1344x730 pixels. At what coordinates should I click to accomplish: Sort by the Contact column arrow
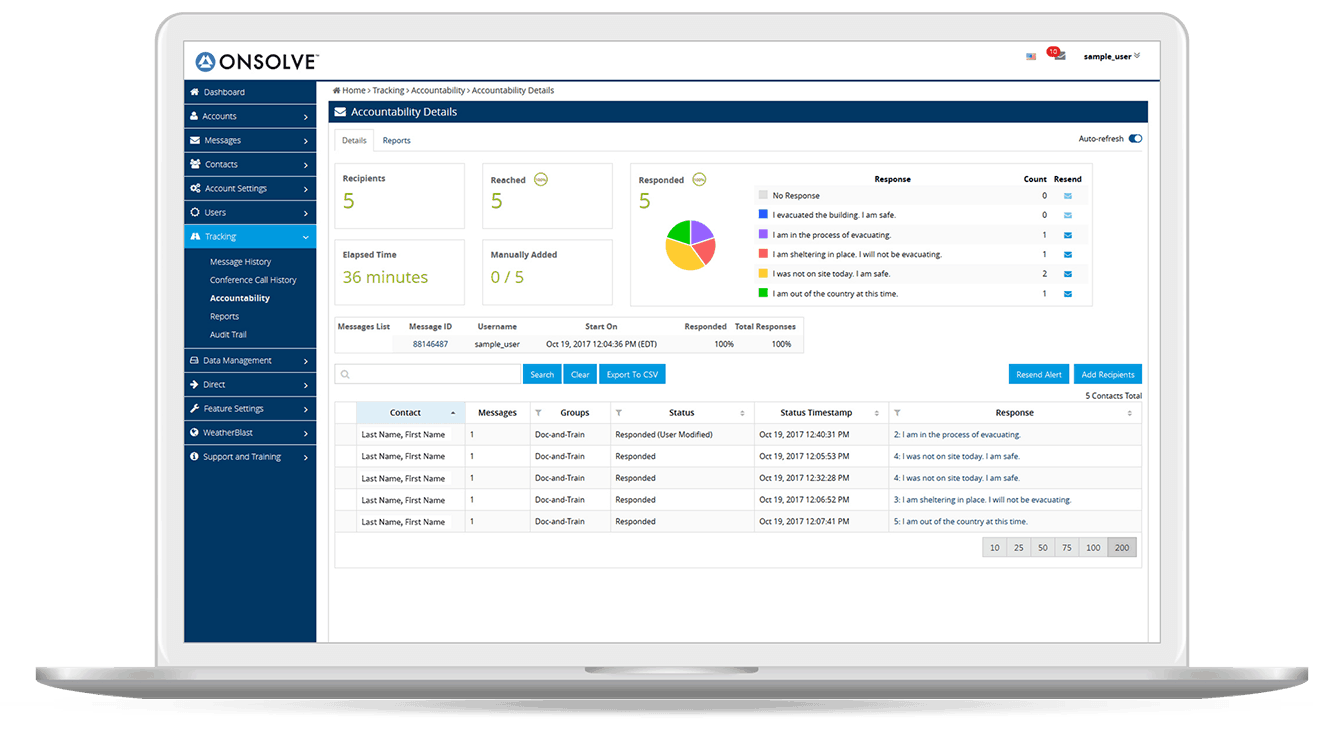click(x=454, y=413)
